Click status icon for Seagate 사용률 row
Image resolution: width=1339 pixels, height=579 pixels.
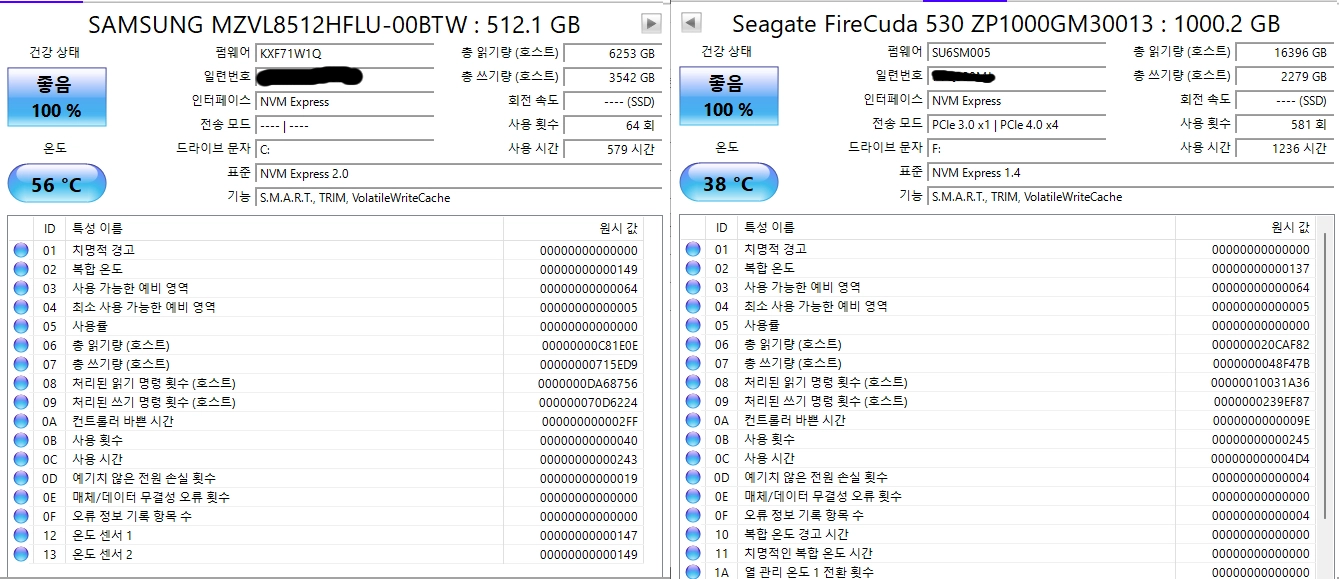693,325
